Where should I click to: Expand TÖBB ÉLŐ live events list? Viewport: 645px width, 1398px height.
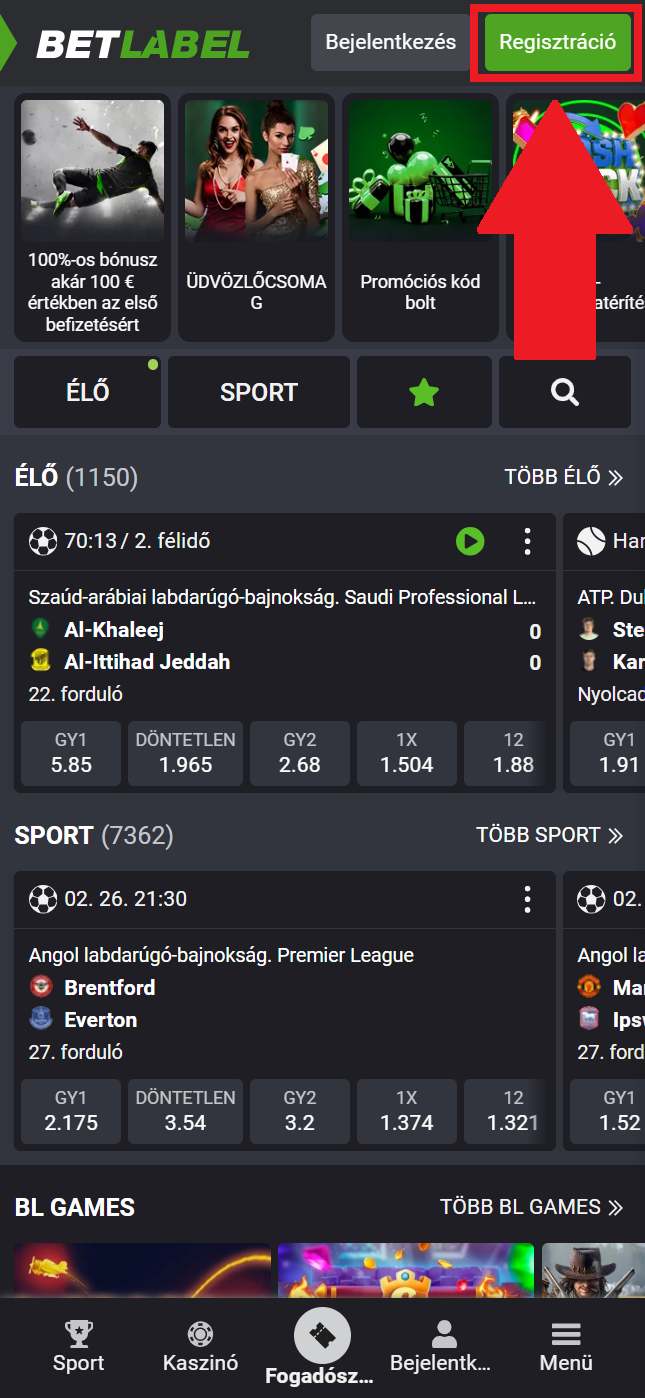point(563,477)
